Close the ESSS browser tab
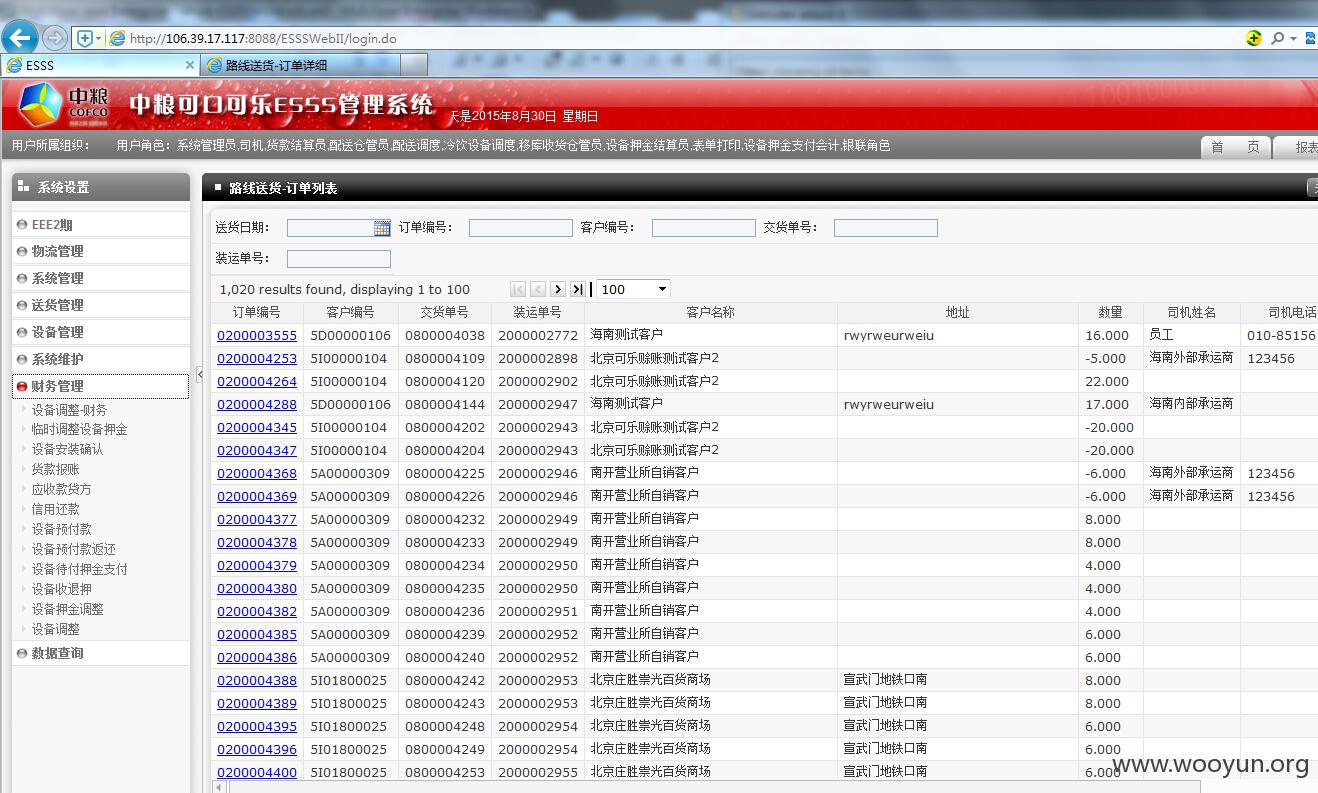Image resolution: width=1318 pixels, height=793 pixels. (190, 65)
